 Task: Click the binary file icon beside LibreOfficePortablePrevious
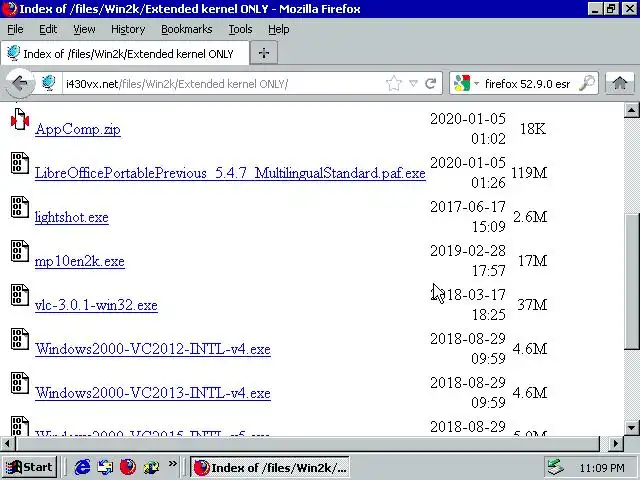point(20,163)
